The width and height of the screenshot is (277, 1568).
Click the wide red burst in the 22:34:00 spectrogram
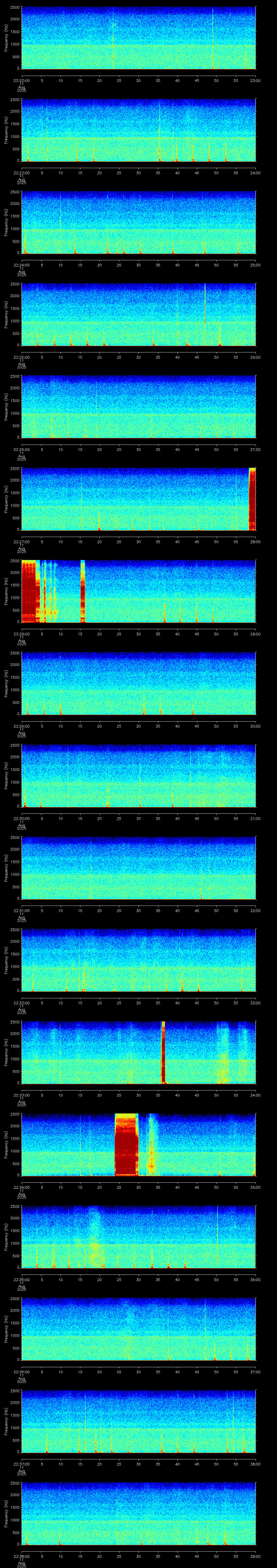(x=127, y=1146)
